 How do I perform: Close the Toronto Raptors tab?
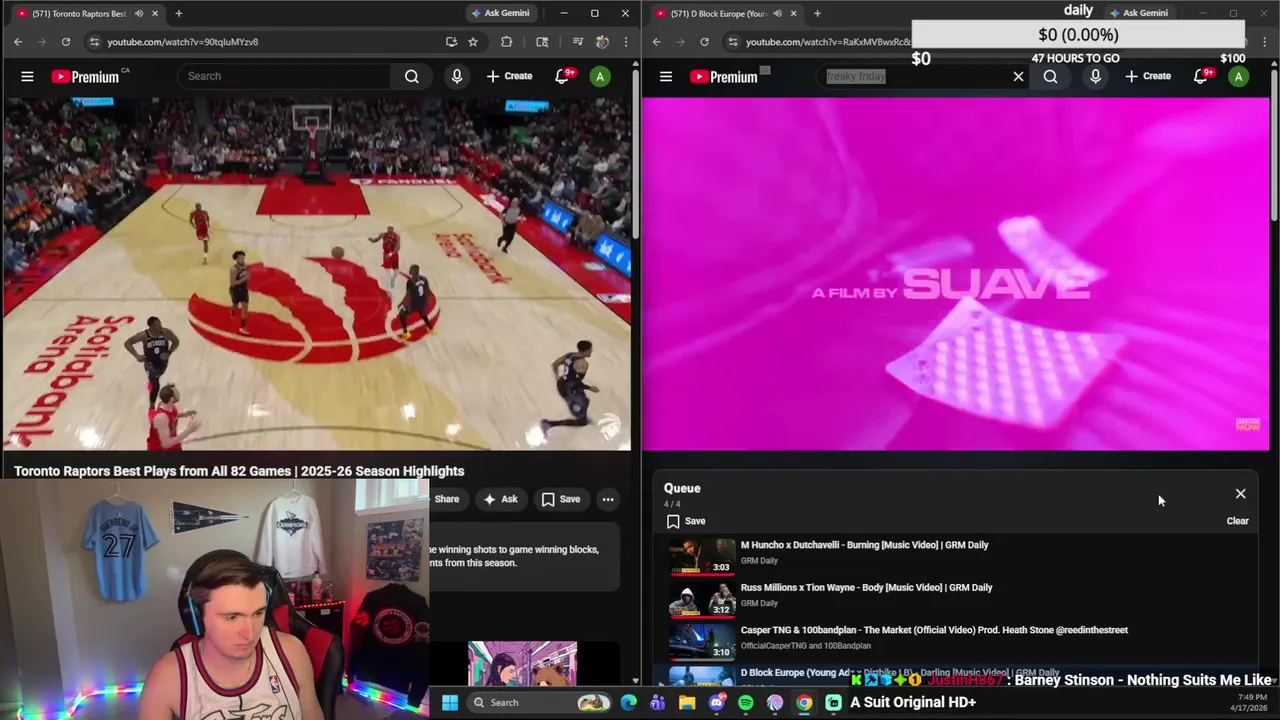(154, 13)
